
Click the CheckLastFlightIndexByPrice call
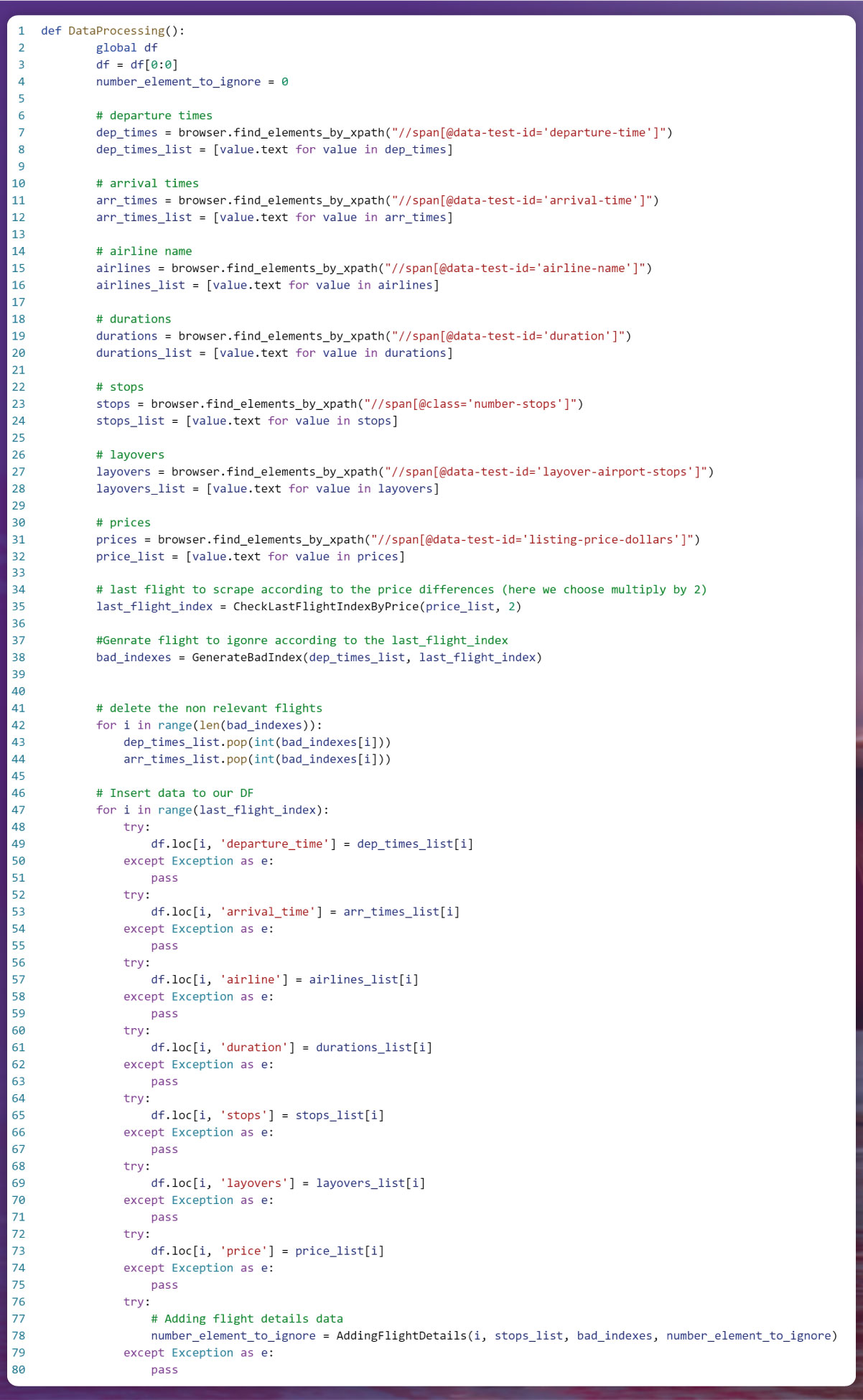[378, 607]
